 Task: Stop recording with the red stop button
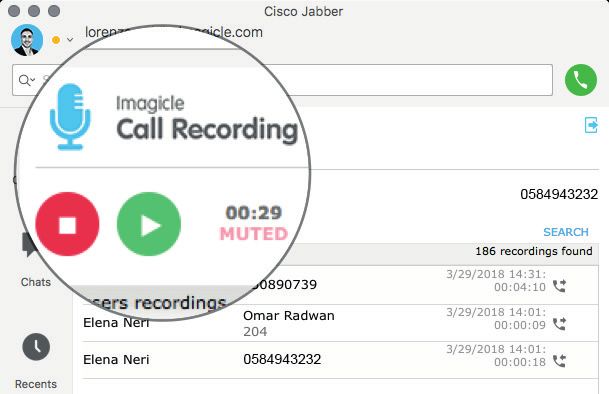(68, 224)
